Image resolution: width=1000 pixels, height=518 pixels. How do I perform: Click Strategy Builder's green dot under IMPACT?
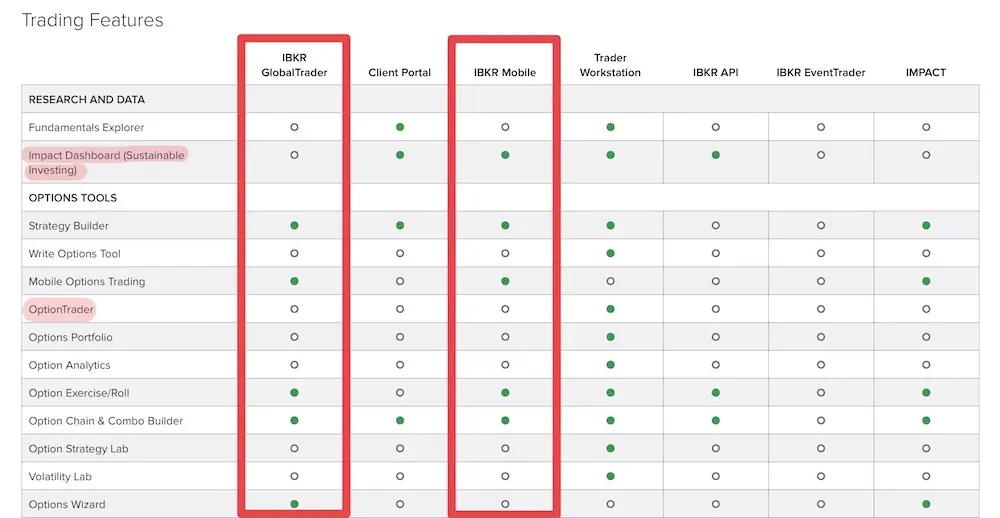coord(926,226)
